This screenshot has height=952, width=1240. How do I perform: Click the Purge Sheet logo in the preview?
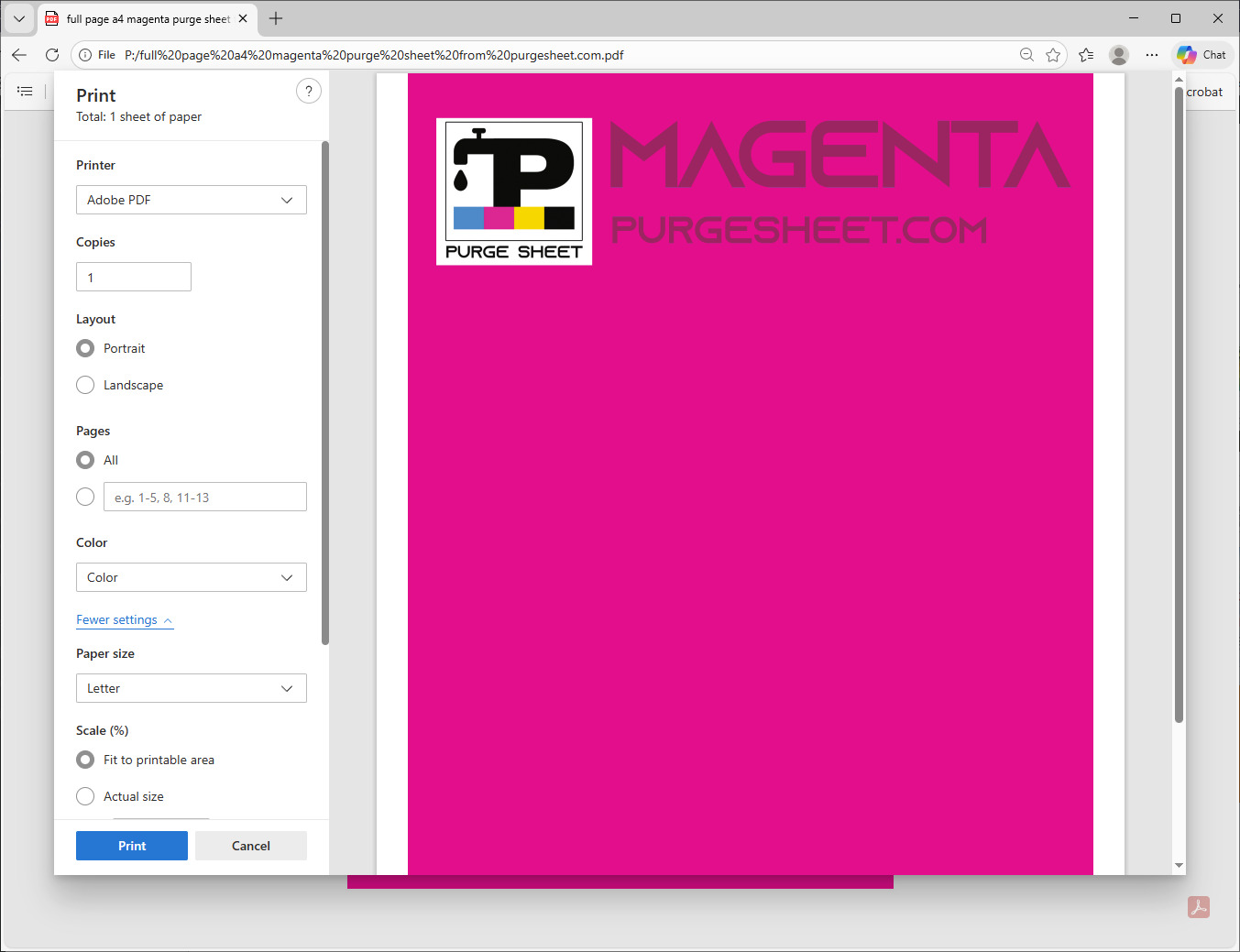coord(514,191)
